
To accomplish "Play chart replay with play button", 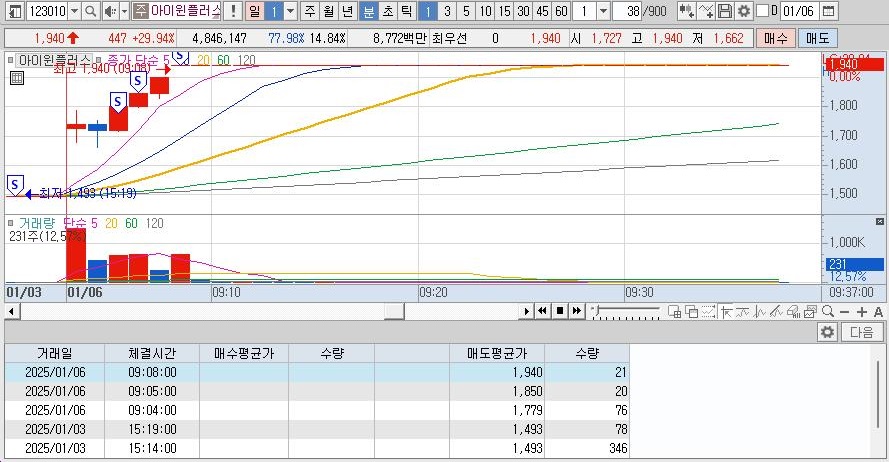I will click(x=527, y=311).
